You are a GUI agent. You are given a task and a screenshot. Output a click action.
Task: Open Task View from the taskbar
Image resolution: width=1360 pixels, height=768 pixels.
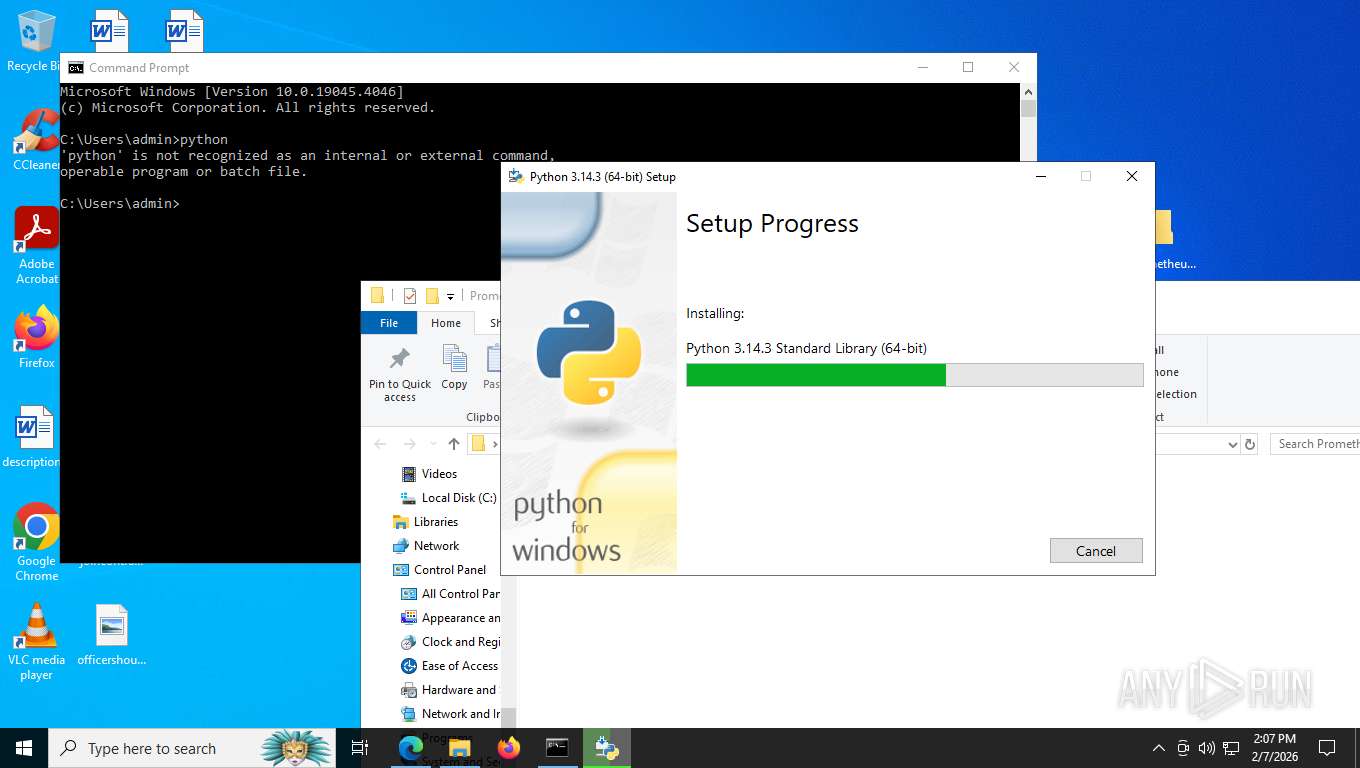tap(360, 748)
